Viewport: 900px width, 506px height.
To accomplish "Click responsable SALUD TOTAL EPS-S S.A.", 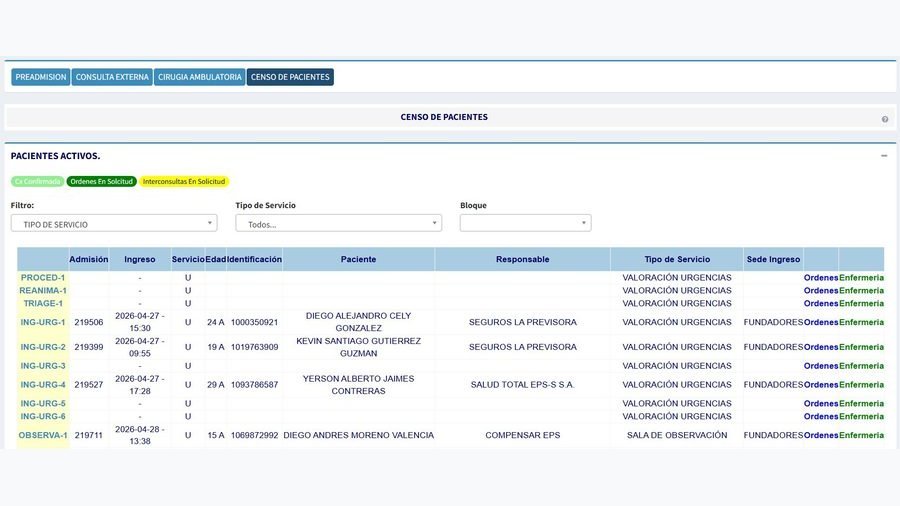I will click(522, 385).
